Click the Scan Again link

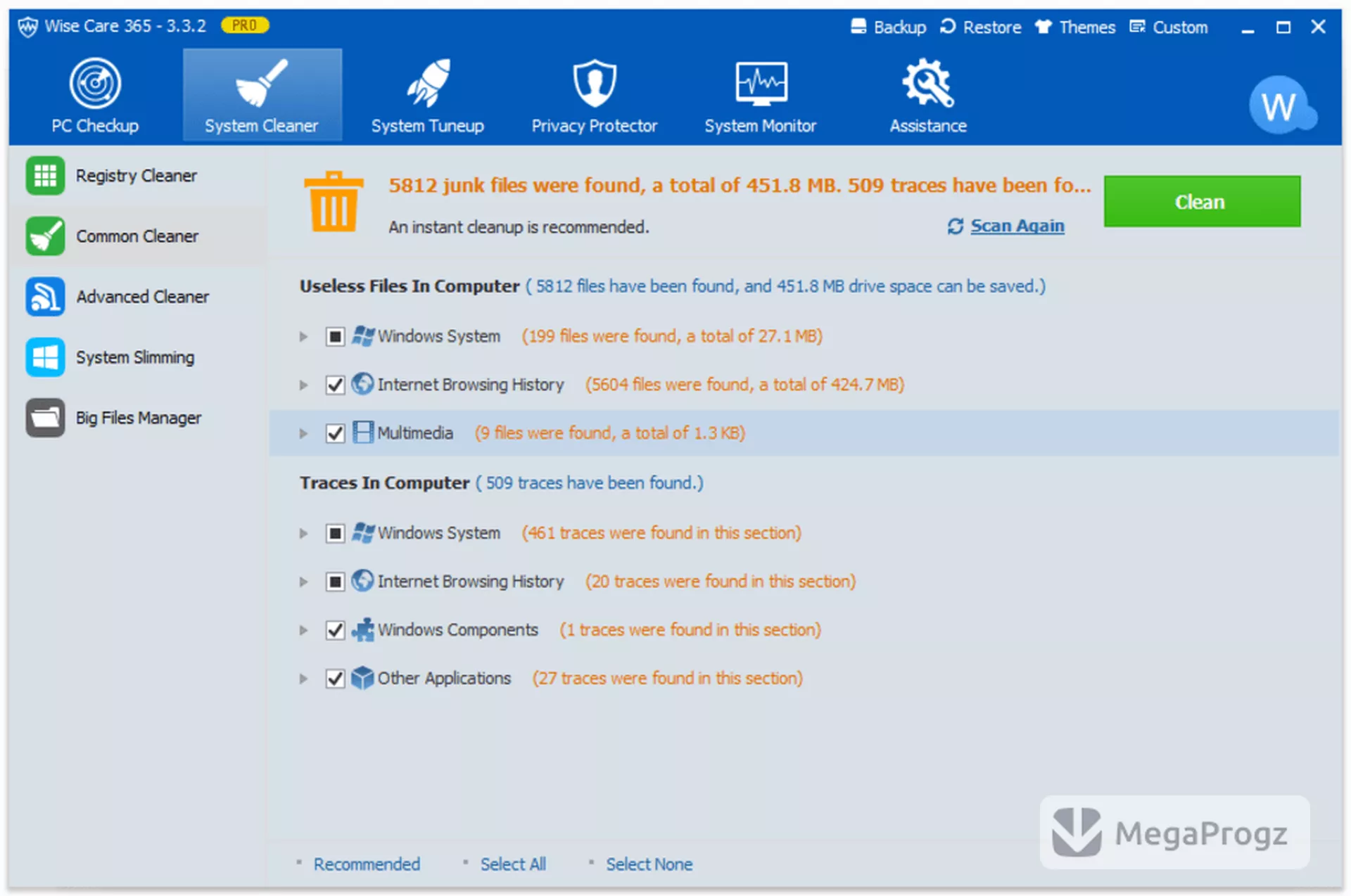[x=1017, y=226]
